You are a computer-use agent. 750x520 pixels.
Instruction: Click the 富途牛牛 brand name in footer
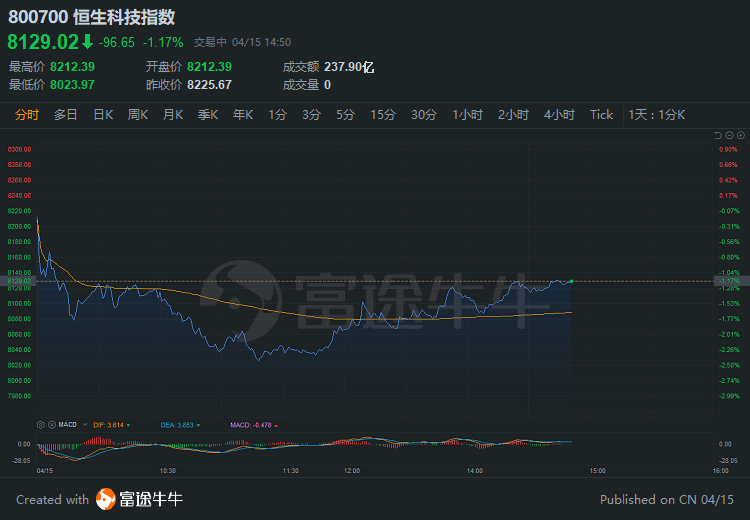(x=151, y=499)
